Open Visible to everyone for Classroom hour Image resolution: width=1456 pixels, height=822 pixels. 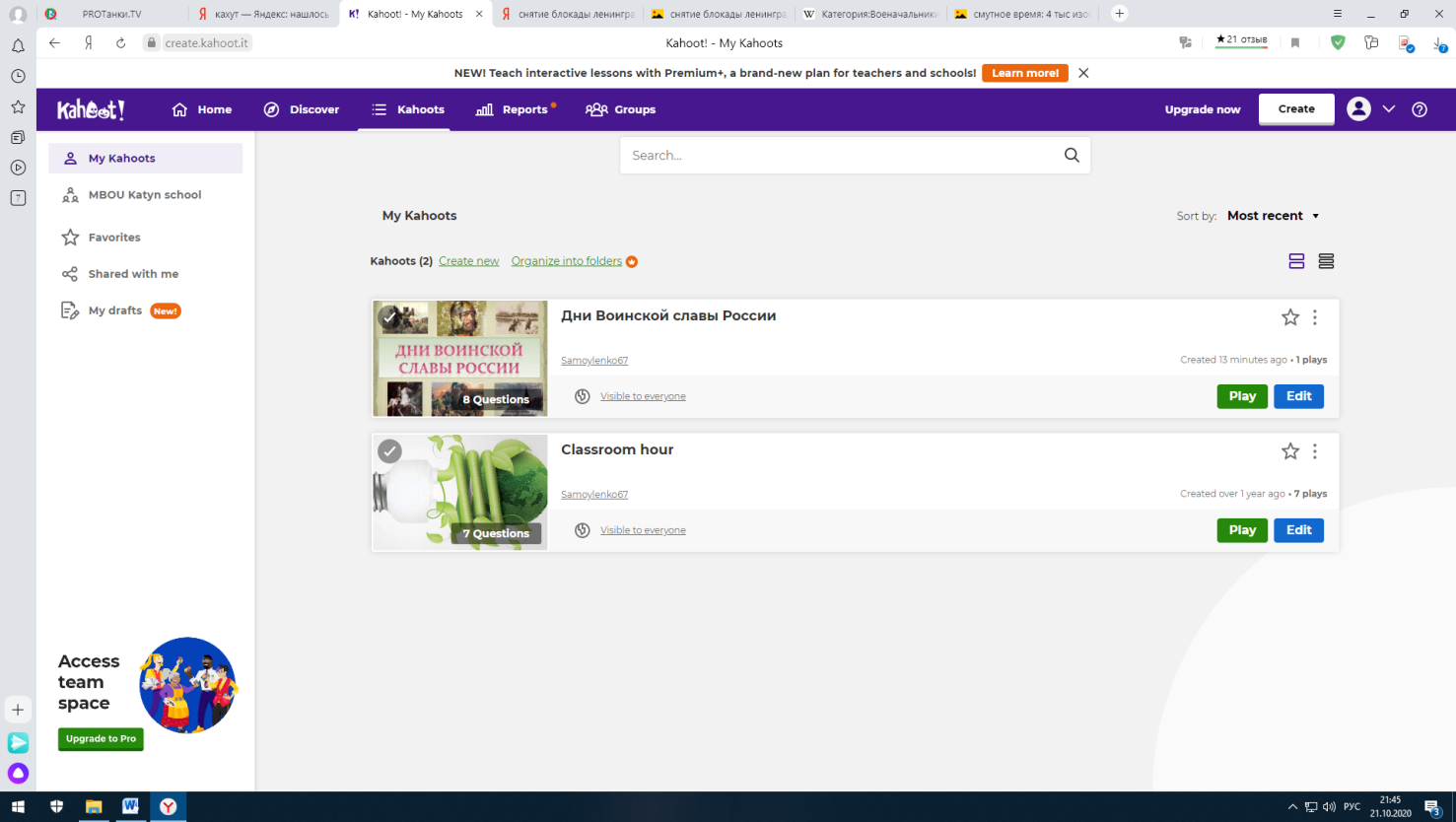pyautogui.click(x=643, y=530)
